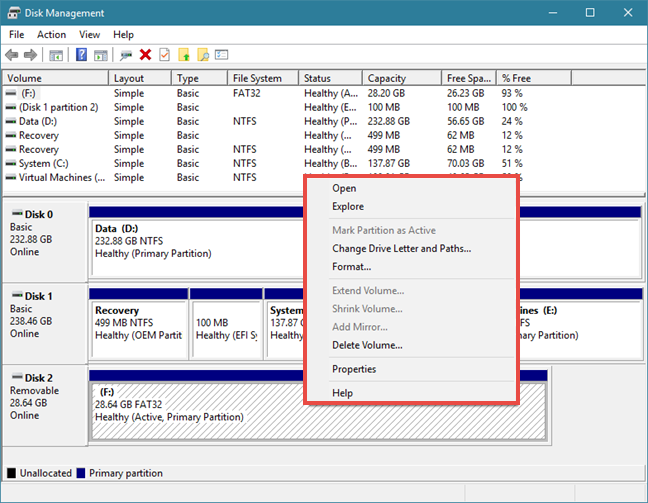
Task: Click the folder with magnifier icon
Action: pyautogui.click(x=203, y=55)
